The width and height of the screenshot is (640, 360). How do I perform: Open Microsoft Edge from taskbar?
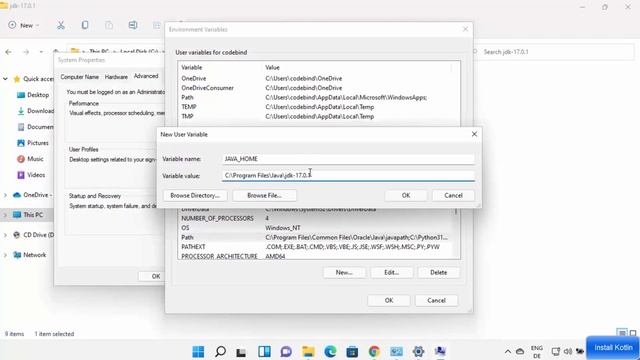330,351
